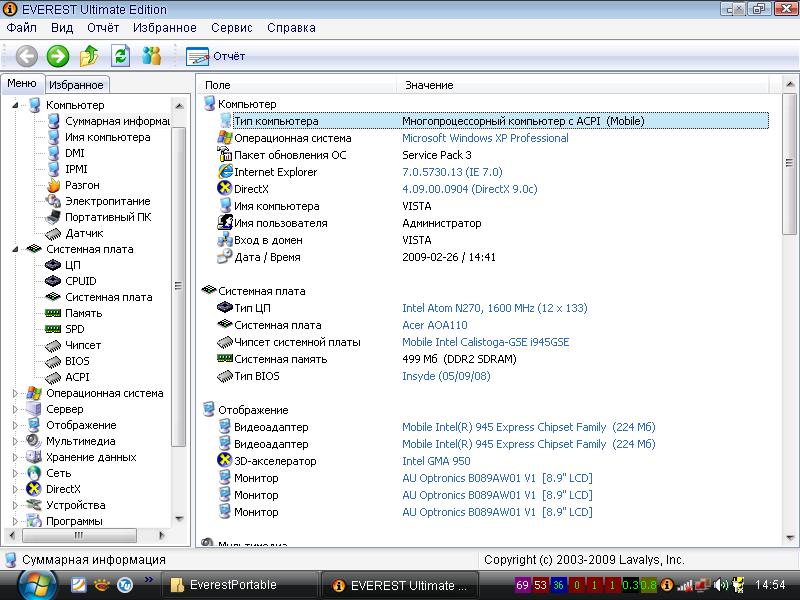The image size is (800, 600).
Task: Open the Intel GMA 950 link
Action: click(x=436, y=461)
